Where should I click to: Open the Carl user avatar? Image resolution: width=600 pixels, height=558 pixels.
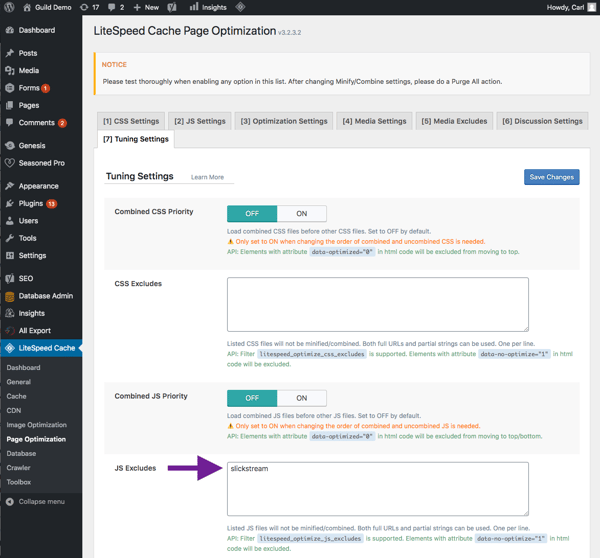point(592,7)
